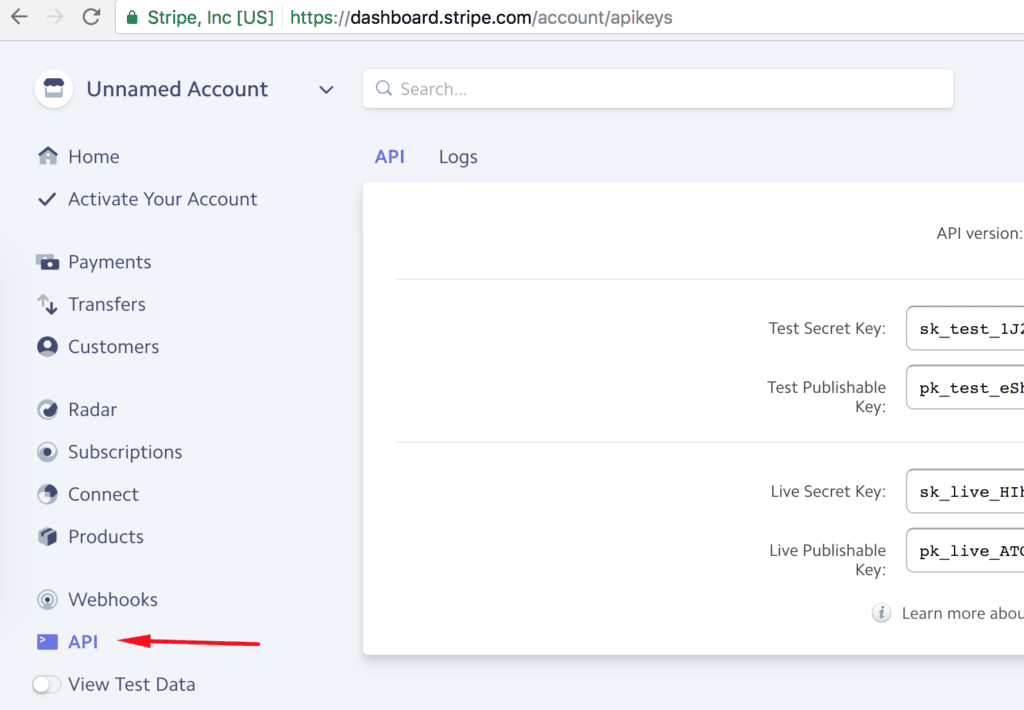This screenshot has height=710, width=1024.
Task: Select the Payments sidebar icon
Action: (x=46, y=261)
